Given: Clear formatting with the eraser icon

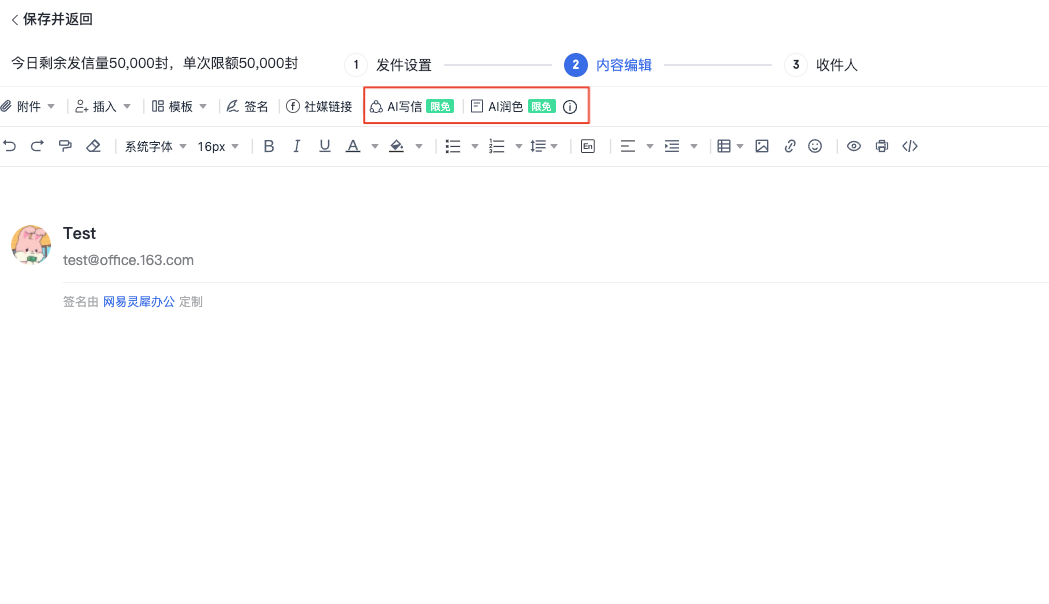Looking at the screenshot, I should (93, 146).
